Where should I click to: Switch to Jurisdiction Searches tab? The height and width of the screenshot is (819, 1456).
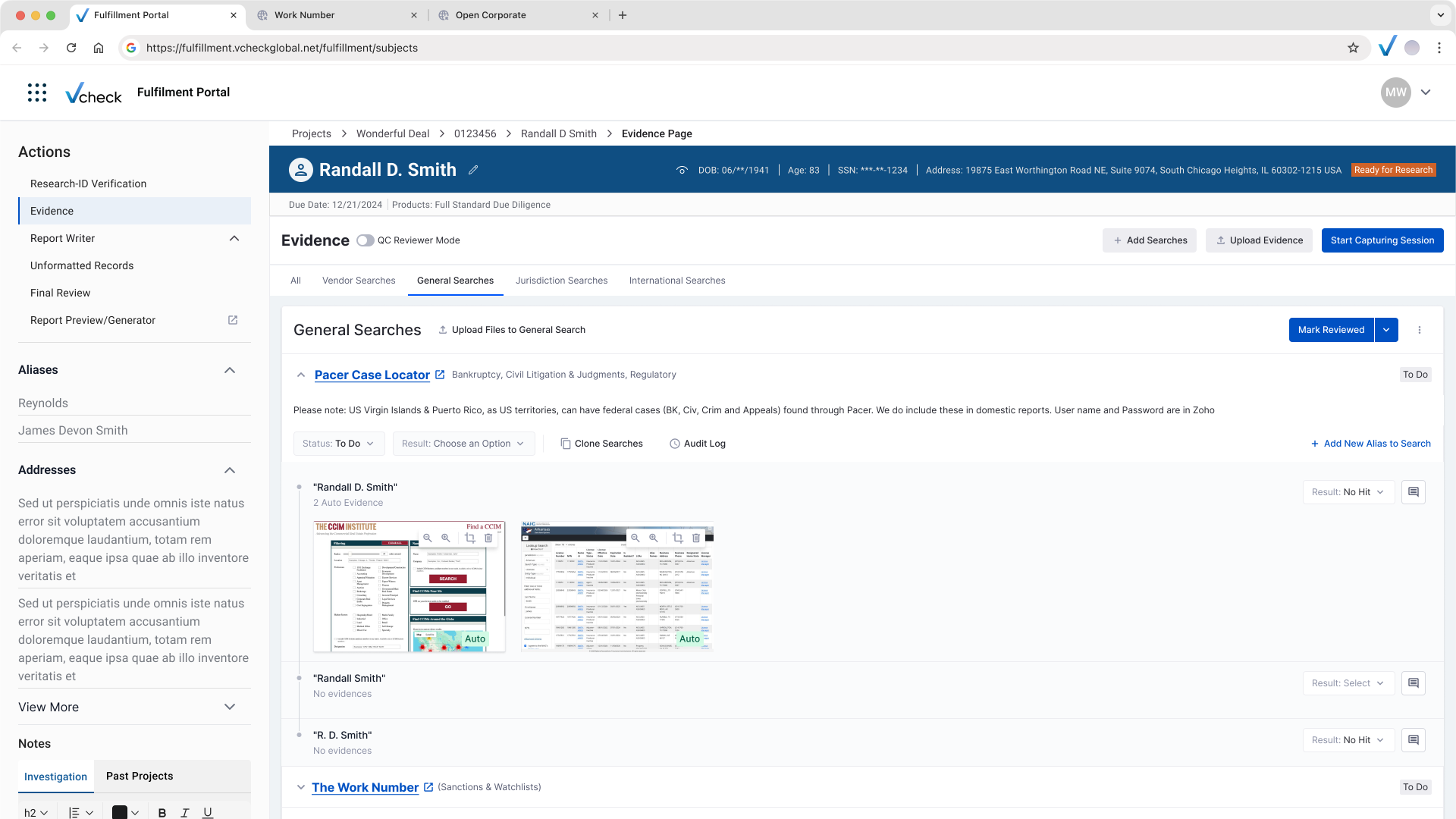(x=561, y=281)
